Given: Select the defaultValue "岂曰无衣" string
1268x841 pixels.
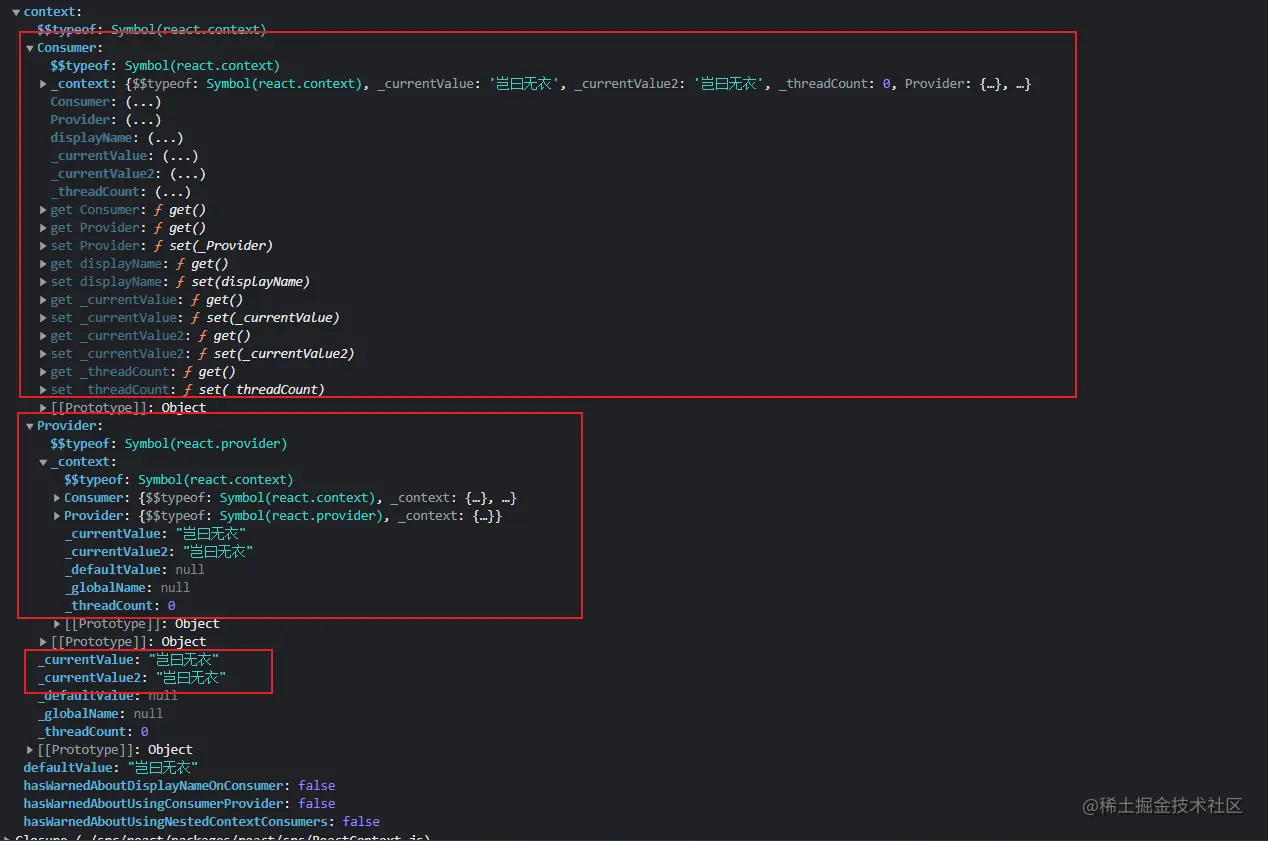Looking at the screenshot, I should (163, 768).
